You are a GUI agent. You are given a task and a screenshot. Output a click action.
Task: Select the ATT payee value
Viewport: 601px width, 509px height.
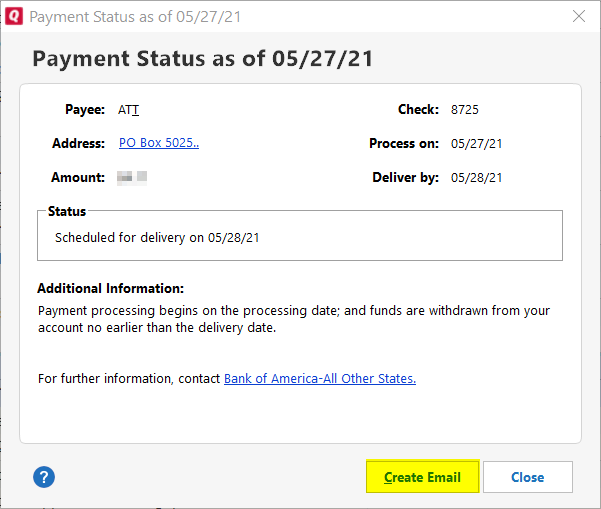[128, 110]
